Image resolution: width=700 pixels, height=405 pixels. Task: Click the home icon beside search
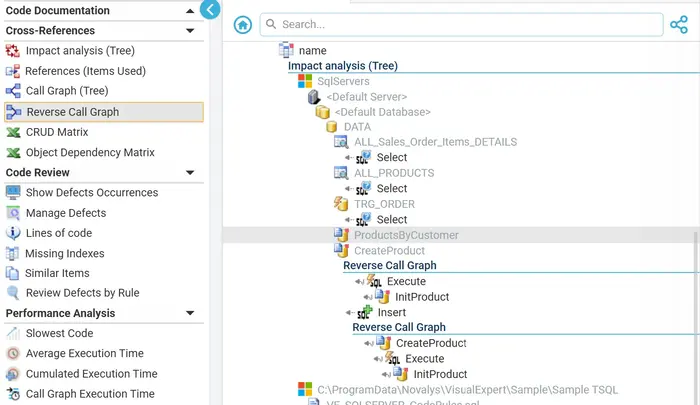tap(243, 25)
